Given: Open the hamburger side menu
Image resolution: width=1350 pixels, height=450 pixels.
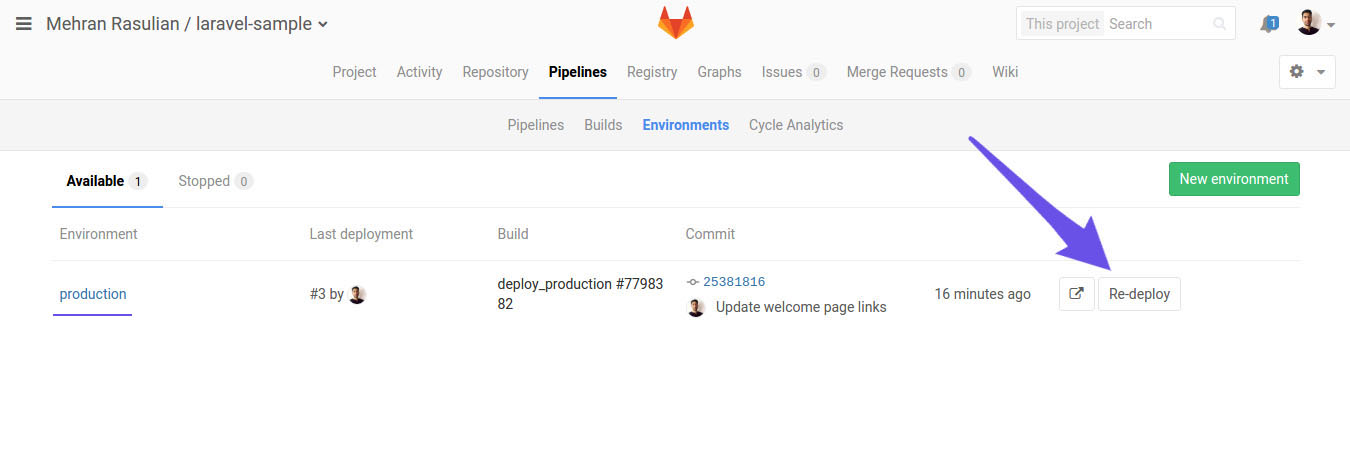Looking at the screenshot, I should (24, 24).
